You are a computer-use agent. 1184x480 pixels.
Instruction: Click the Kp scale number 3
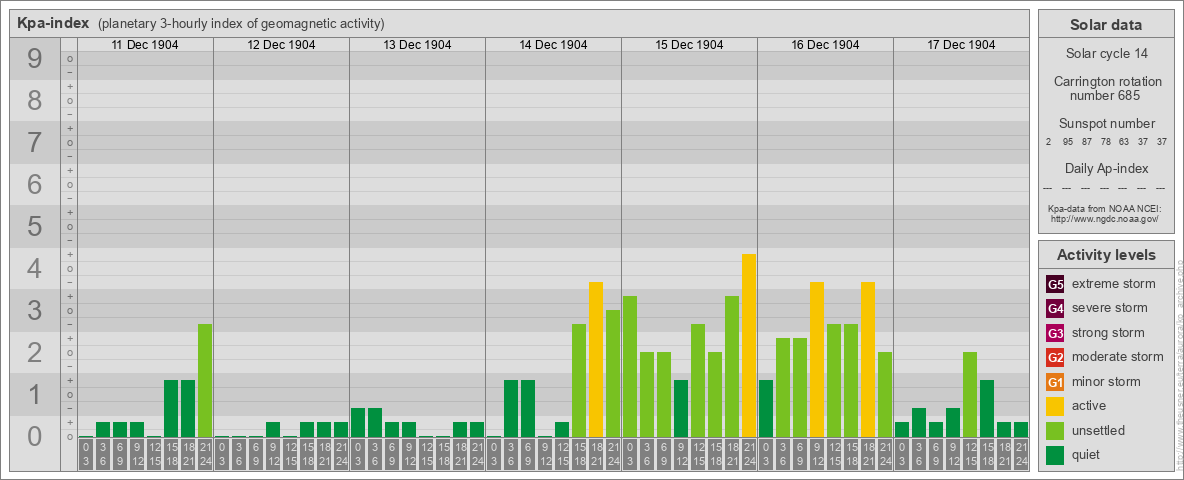click(x=35, y=310)
